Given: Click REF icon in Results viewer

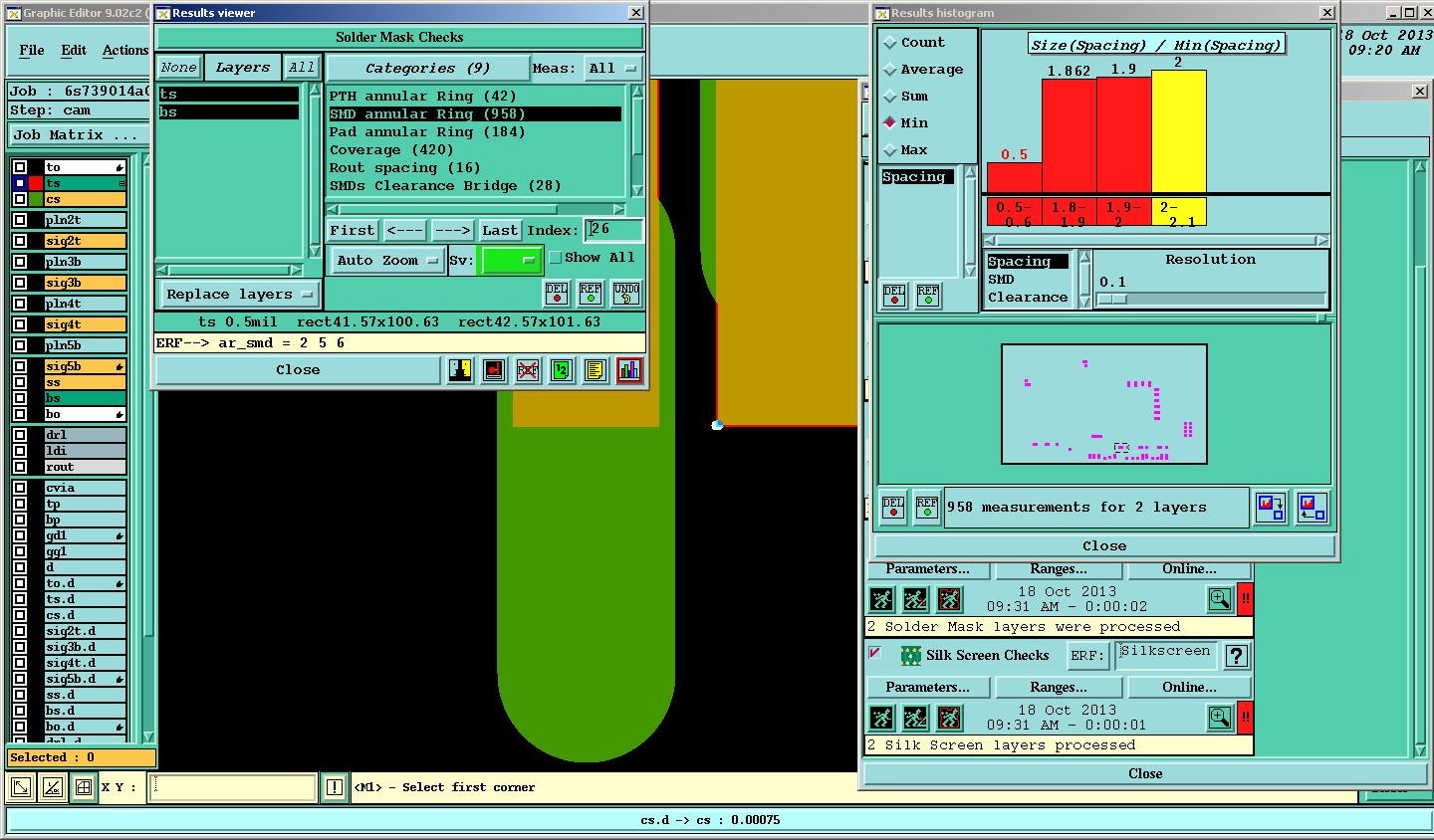Looking at the screenshot, I should tap(591, 294).
